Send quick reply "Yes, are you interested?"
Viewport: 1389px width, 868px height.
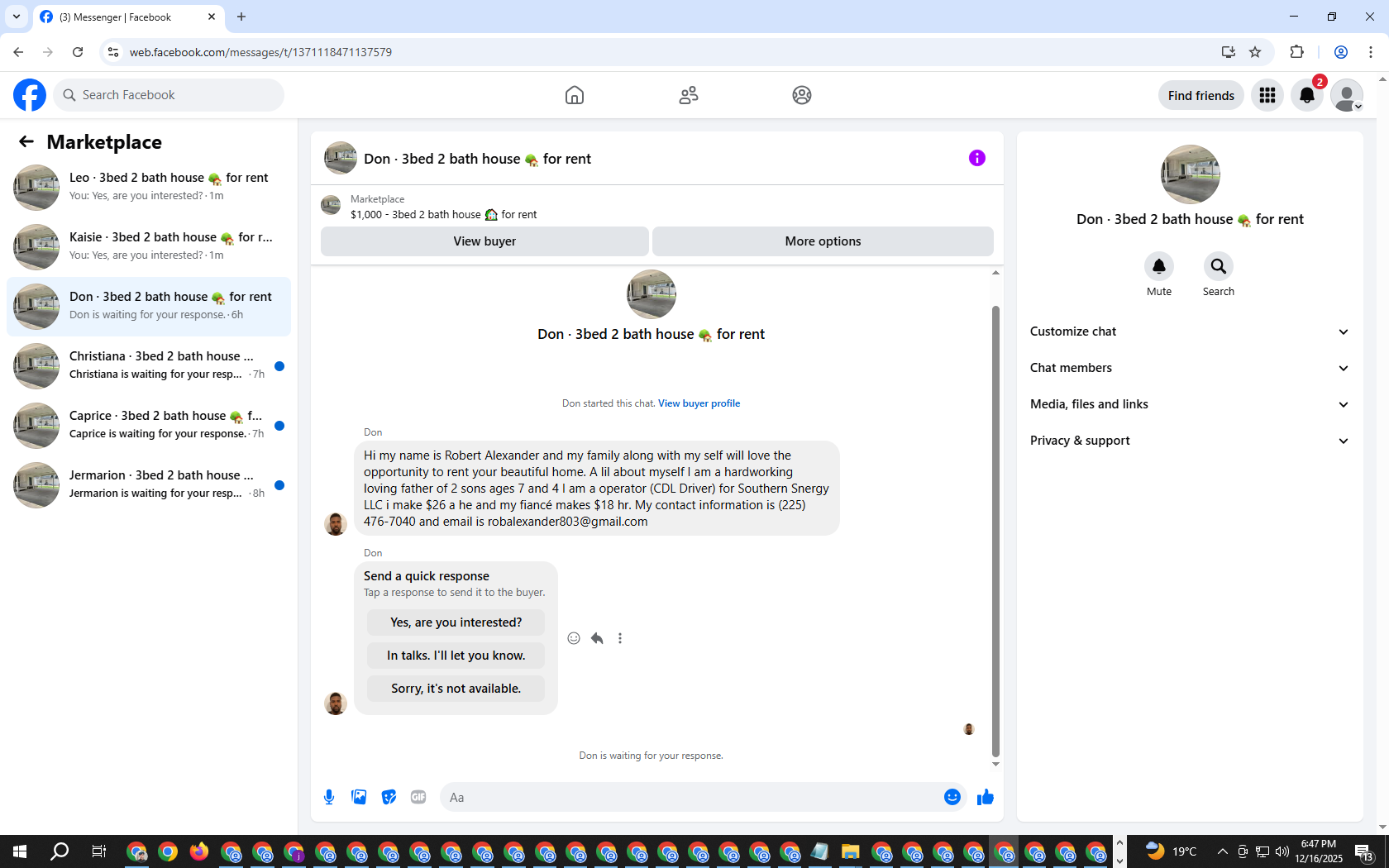click(456, 622)
